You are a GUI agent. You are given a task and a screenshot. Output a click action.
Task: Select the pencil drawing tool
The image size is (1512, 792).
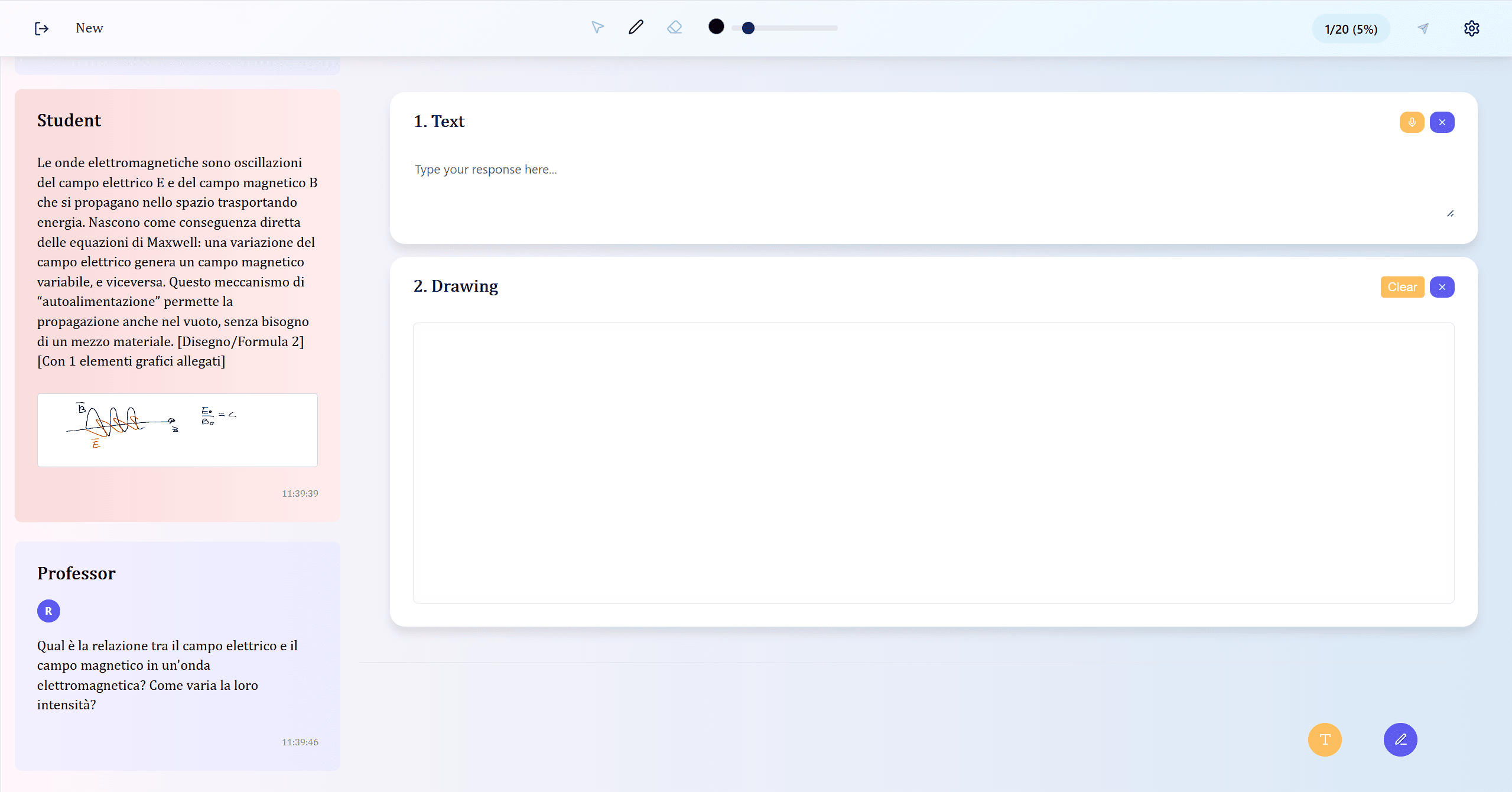(x=636, y=28)
